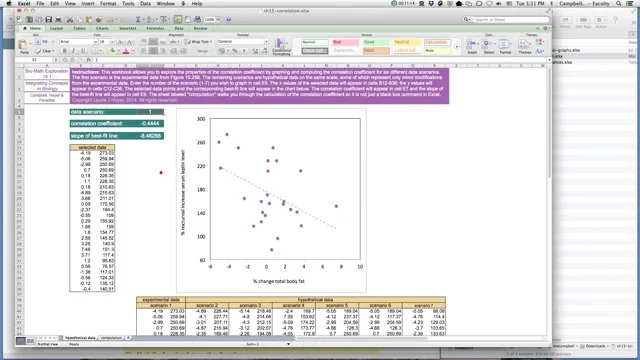Click the Conditional Formatting icon
Viewport: 640px width, 360px height.
281,47
